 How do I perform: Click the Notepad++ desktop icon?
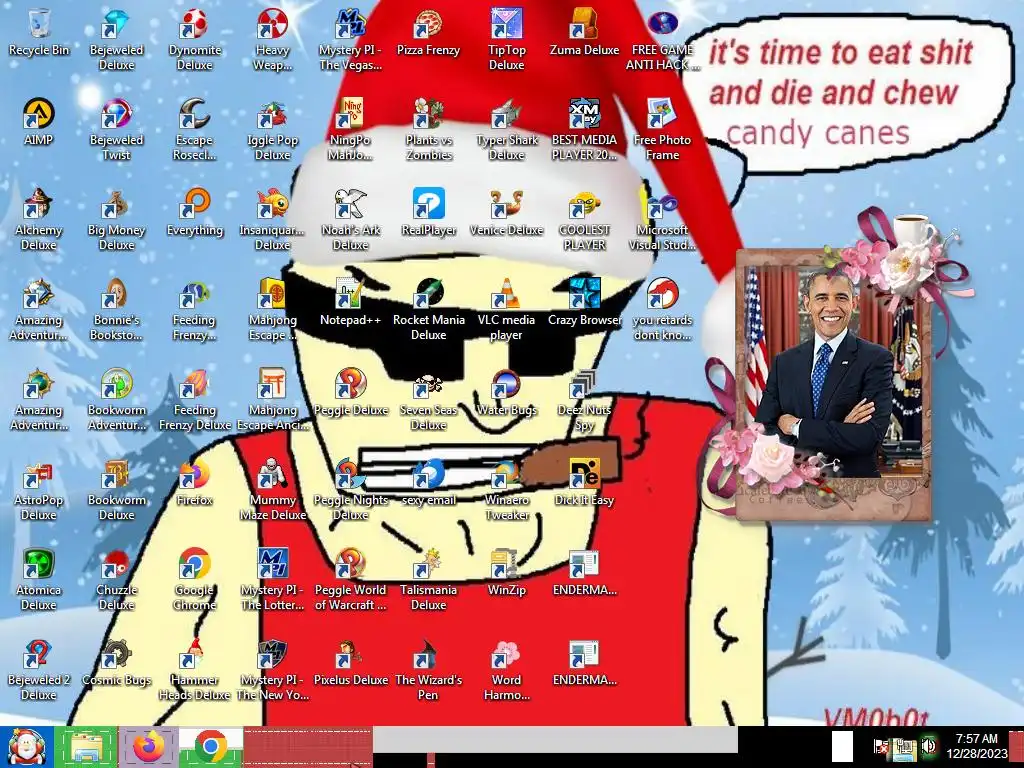click(x=350, y=302)
